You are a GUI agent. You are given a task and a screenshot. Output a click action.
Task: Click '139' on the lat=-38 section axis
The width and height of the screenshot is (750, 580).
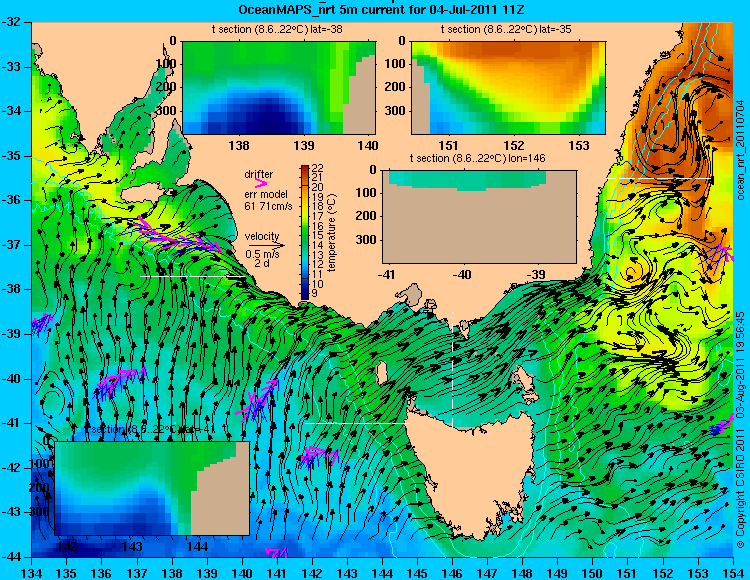click(x=304, y=145)
